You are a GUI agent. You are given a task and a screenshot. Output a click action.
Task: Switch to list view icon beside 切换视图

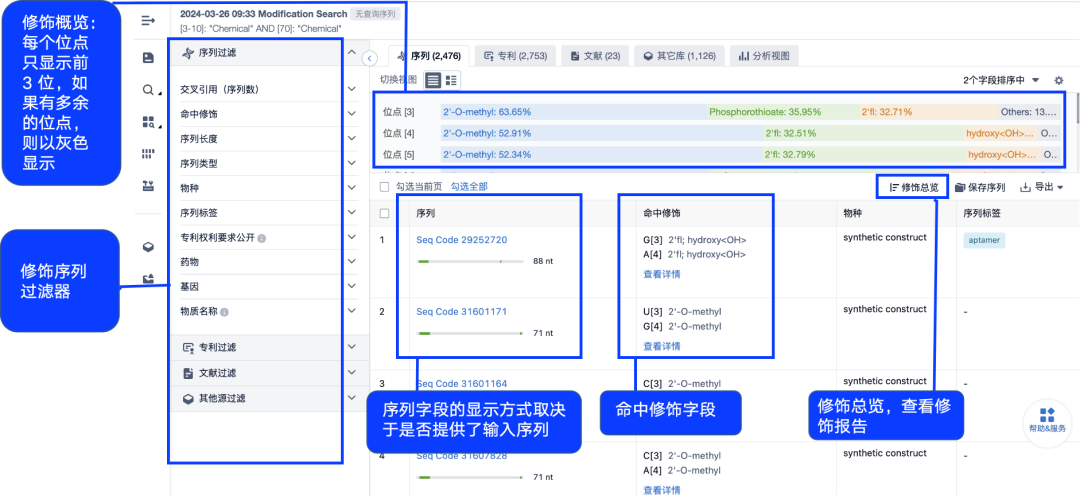433,80
